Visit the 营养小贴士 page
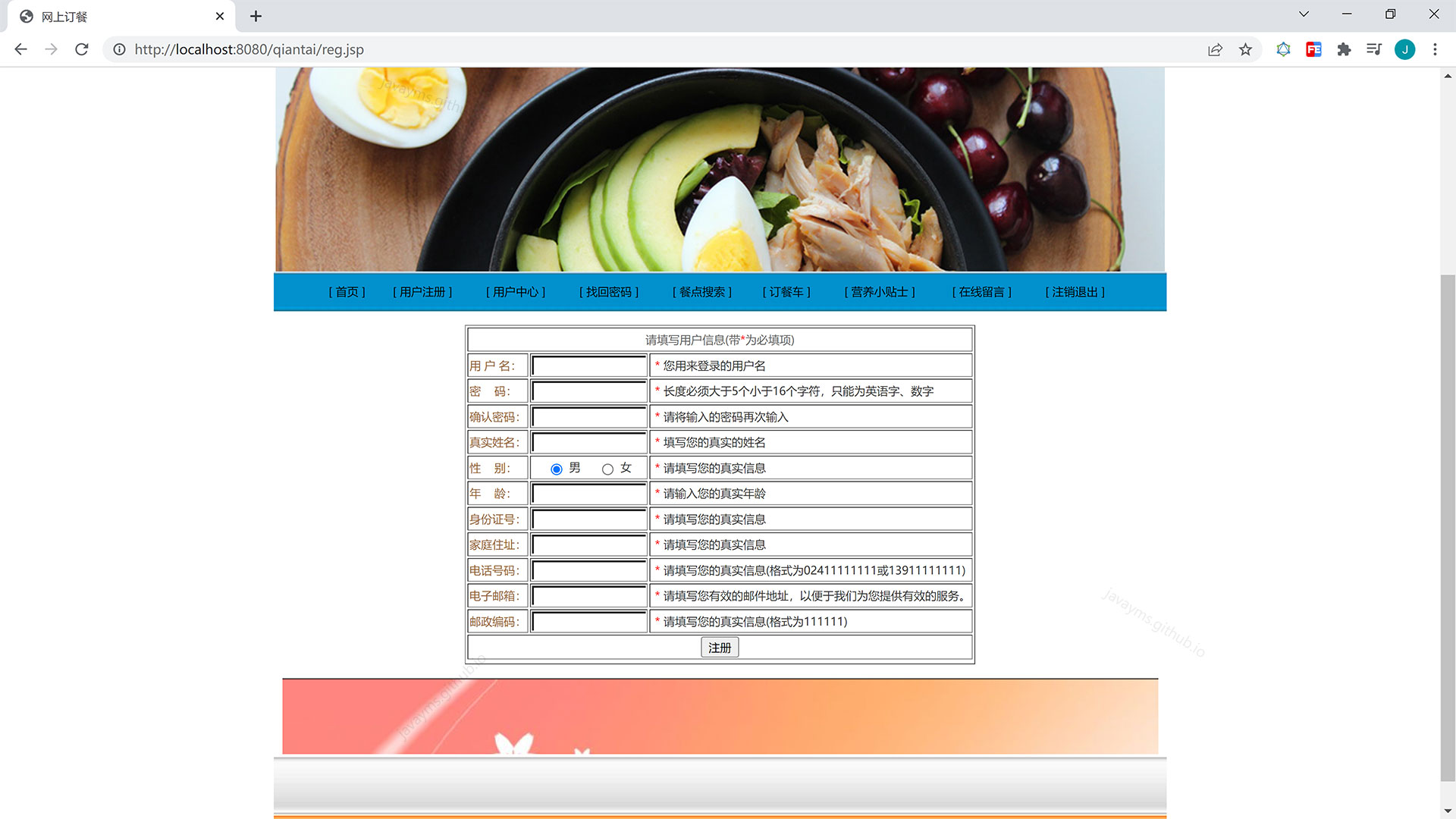Viewport: 1456px width, 819px height. click(879, 292)
